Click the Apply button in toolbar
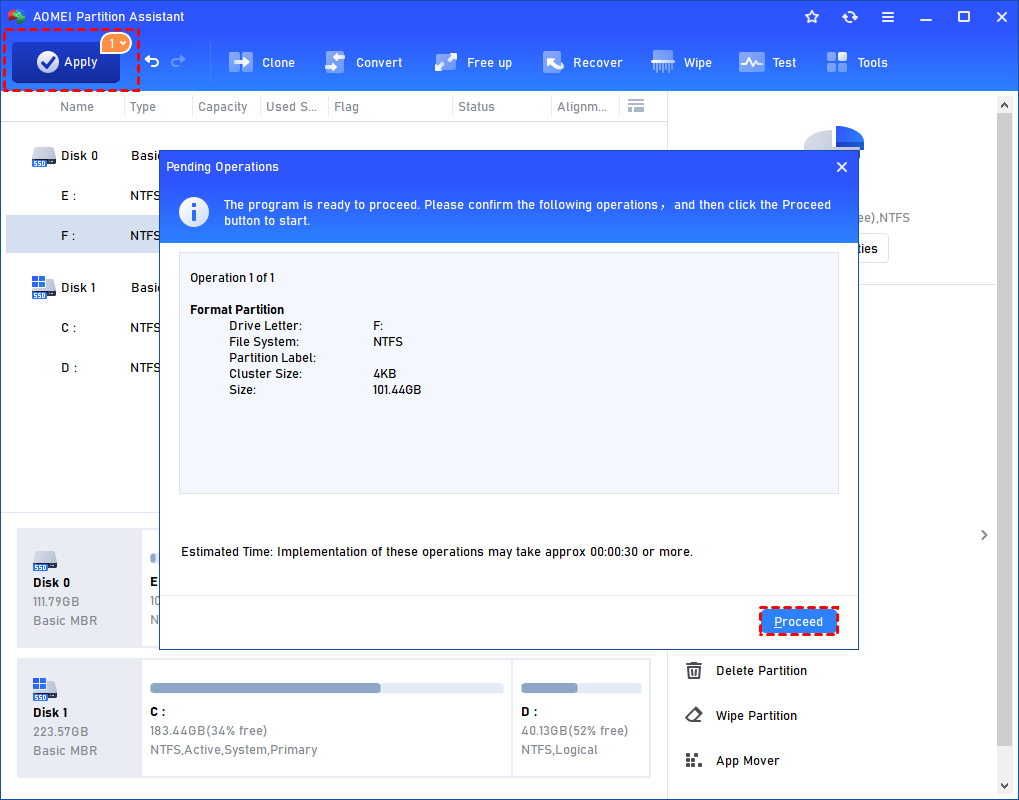Image resolution: width=1019 pixels, height=800 pixels. tap(66, 62)
